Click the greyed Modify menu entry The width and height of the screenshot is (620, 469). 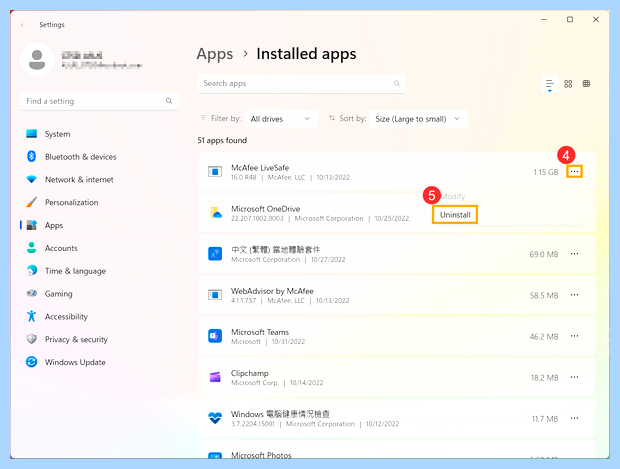(453, 197)
